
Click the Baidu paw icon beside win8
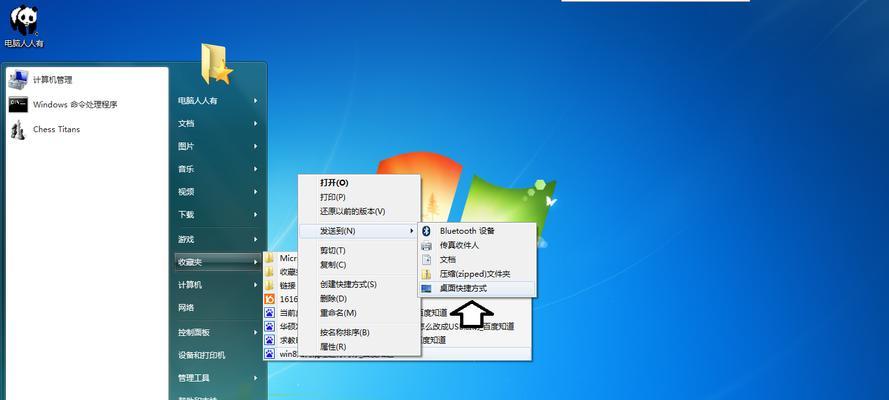tap(270, 354)
